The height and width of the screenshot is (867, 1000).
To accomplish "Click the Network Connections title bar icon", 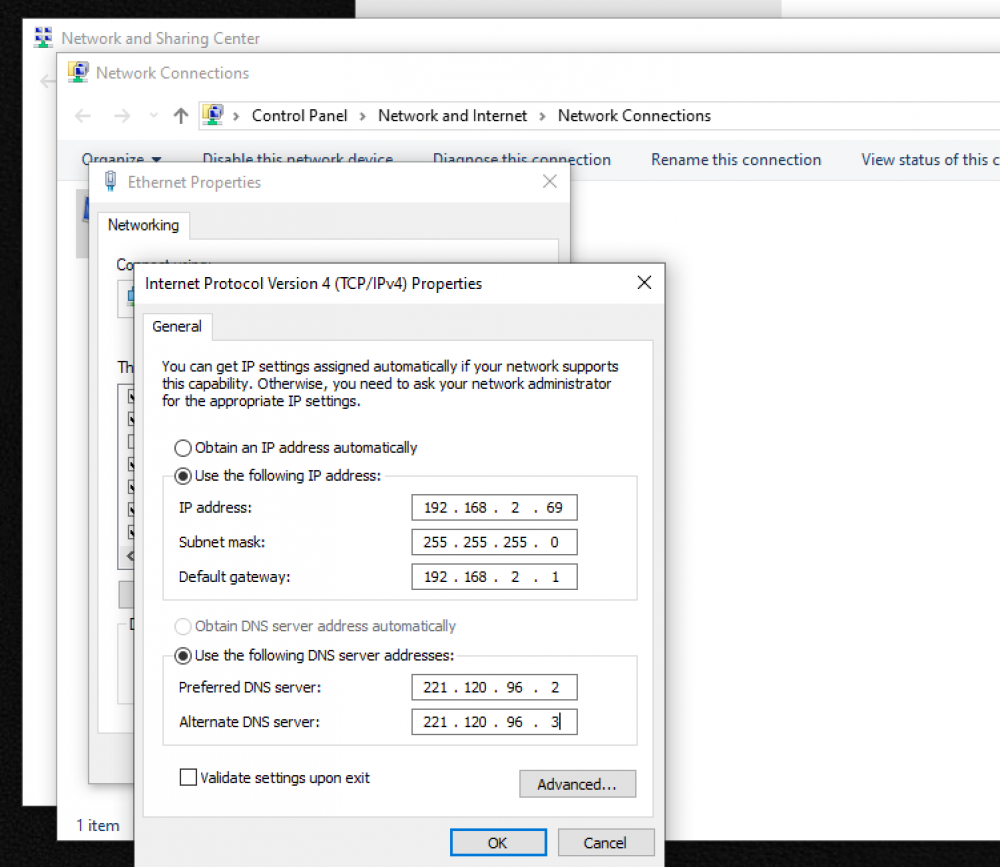I will pos(78,73).
